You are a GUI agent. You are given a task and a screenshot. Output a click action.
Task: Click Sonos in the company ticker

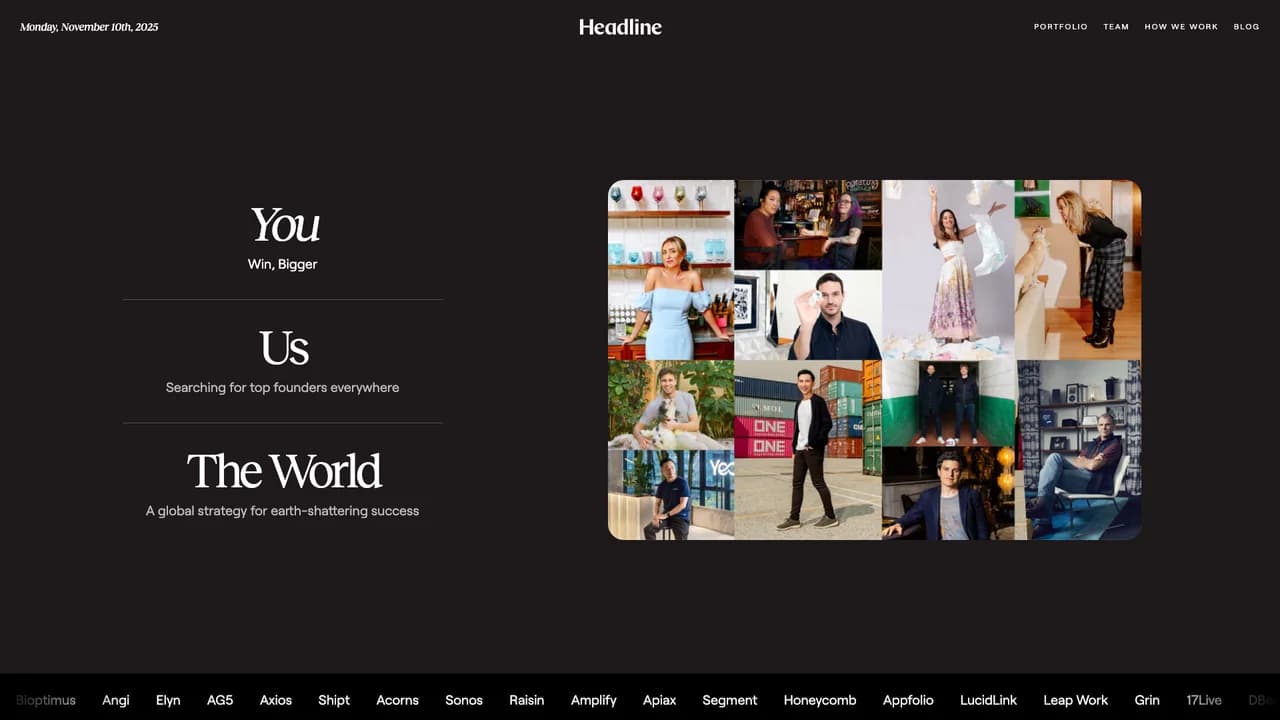464,700
